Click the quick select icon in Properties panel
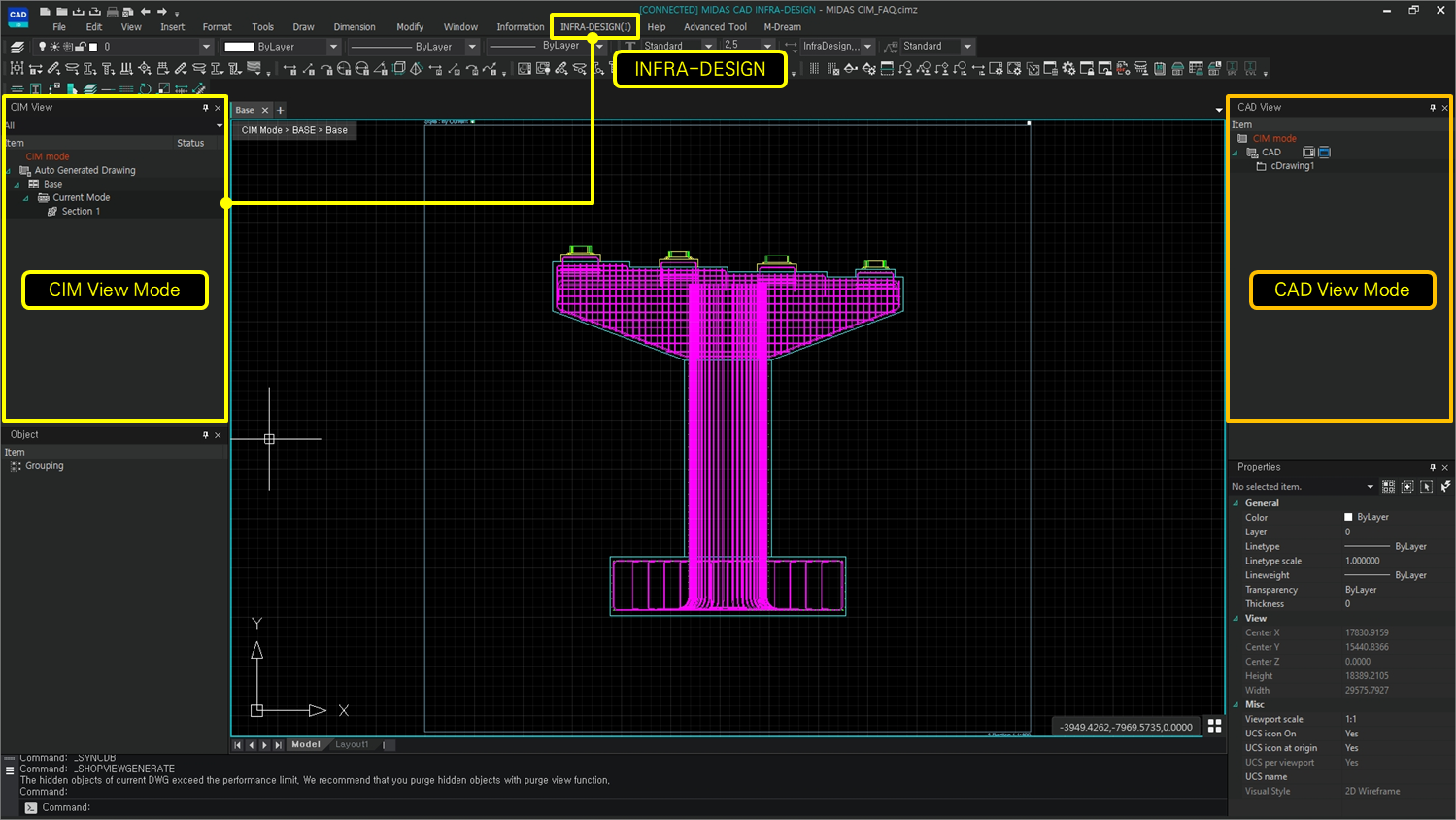The width and height of the screenshot is (1456, 820). (1389, 487)
